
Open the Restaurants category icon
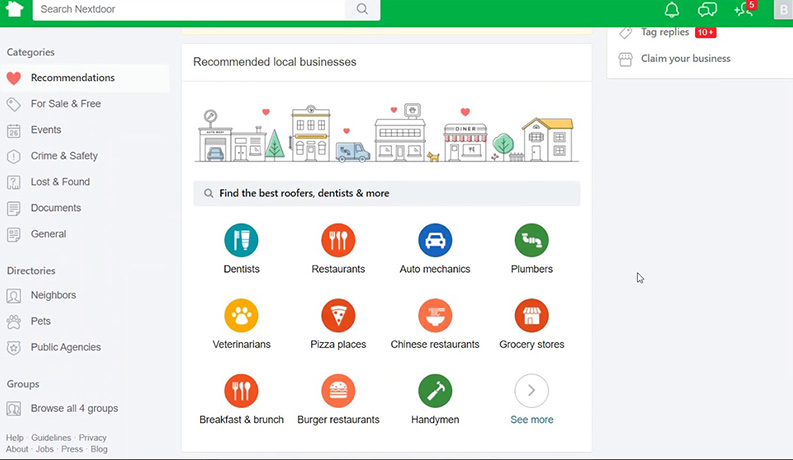click(338, 240)
